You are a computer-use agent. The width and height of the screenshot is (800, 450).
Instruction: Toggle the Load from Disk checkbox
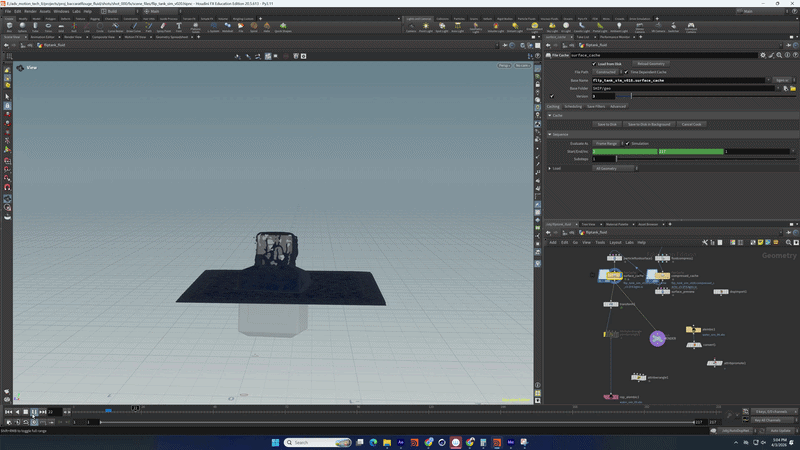click(593, 63)
